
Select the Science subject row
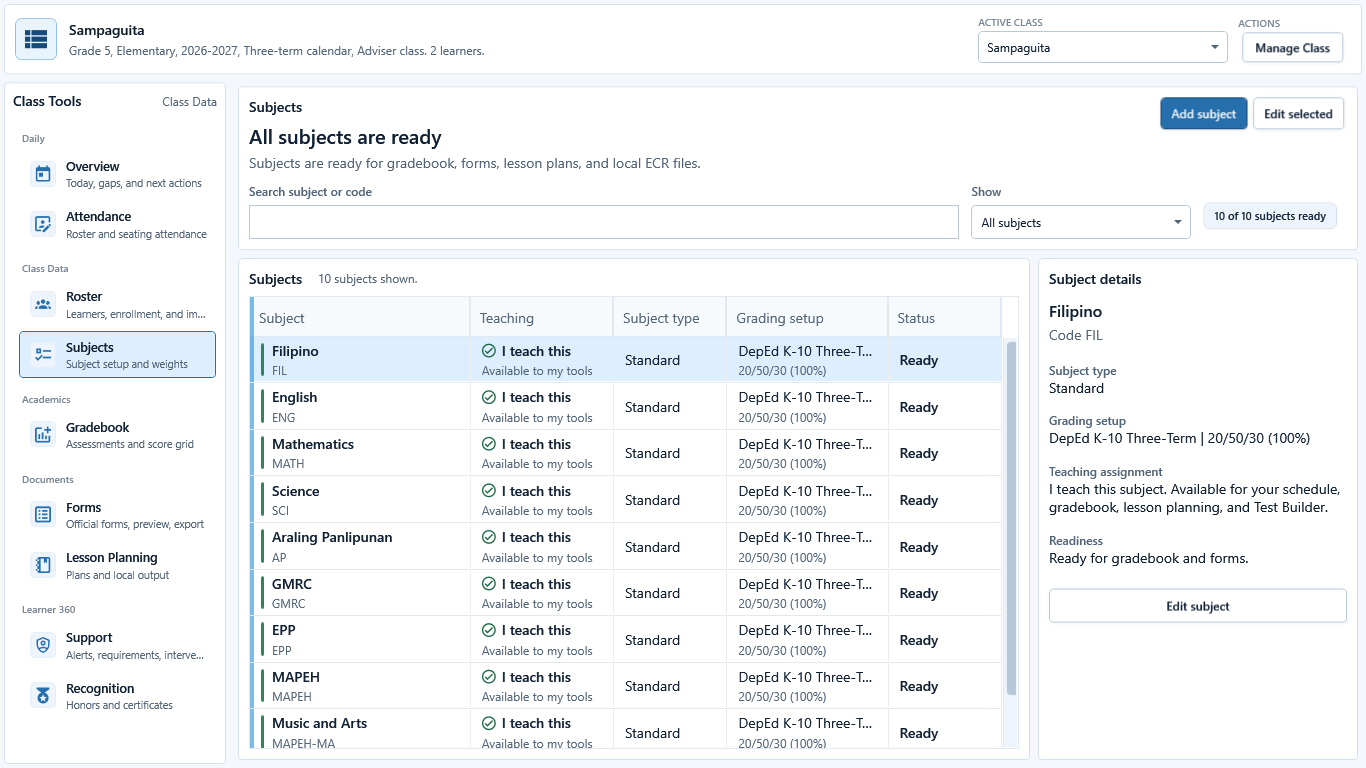pos(625,500)
